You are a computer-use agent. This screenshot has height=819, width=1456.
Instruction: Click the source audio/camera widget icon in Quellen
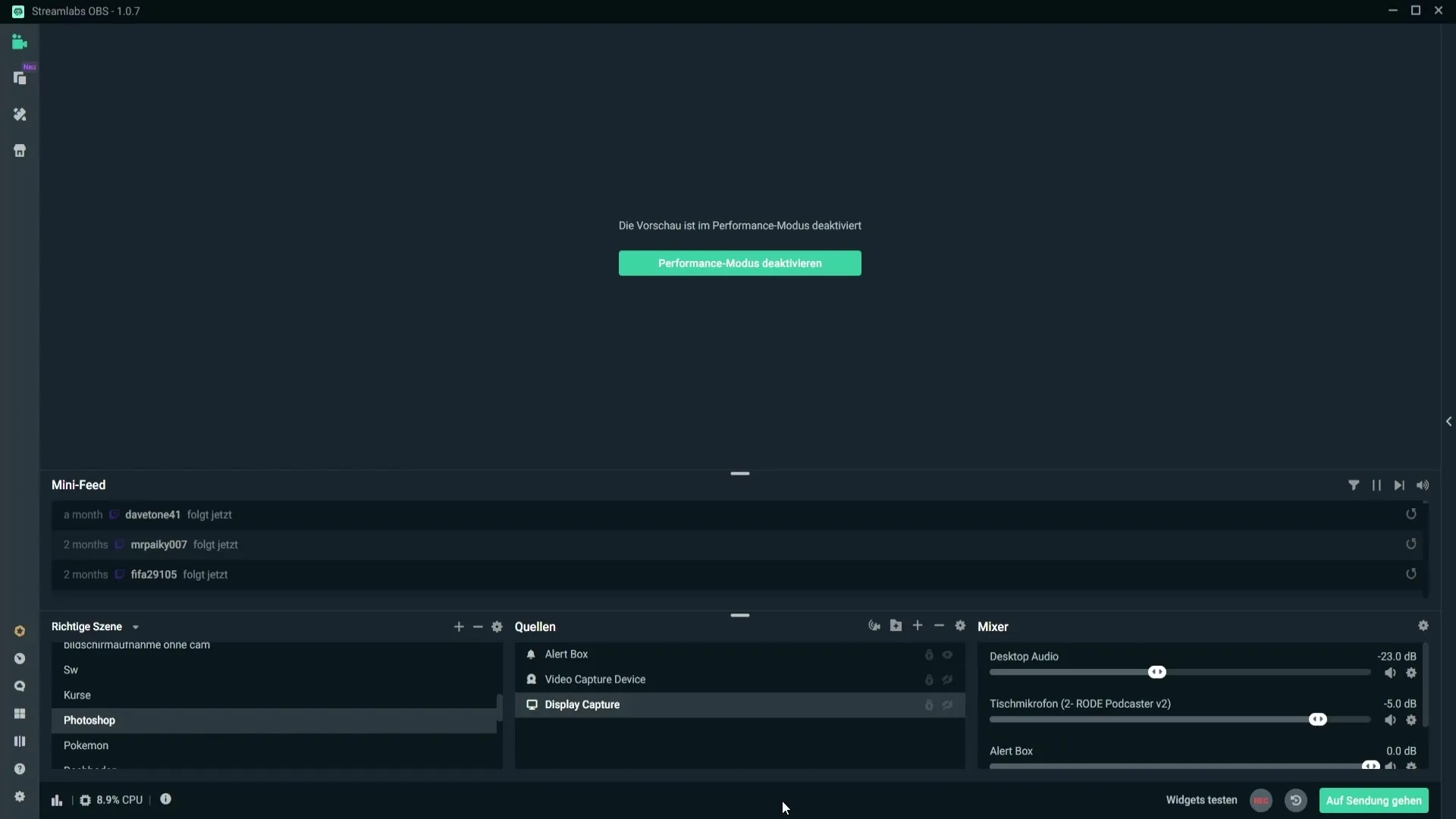(874, 626)
